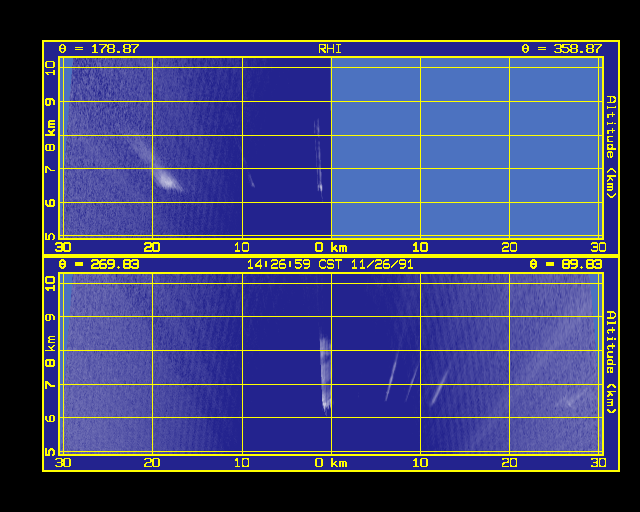This screenshot has width=640, height=512.
Task: Click the lower panel's 0 km range label
Action: click(x=331, y=463)
